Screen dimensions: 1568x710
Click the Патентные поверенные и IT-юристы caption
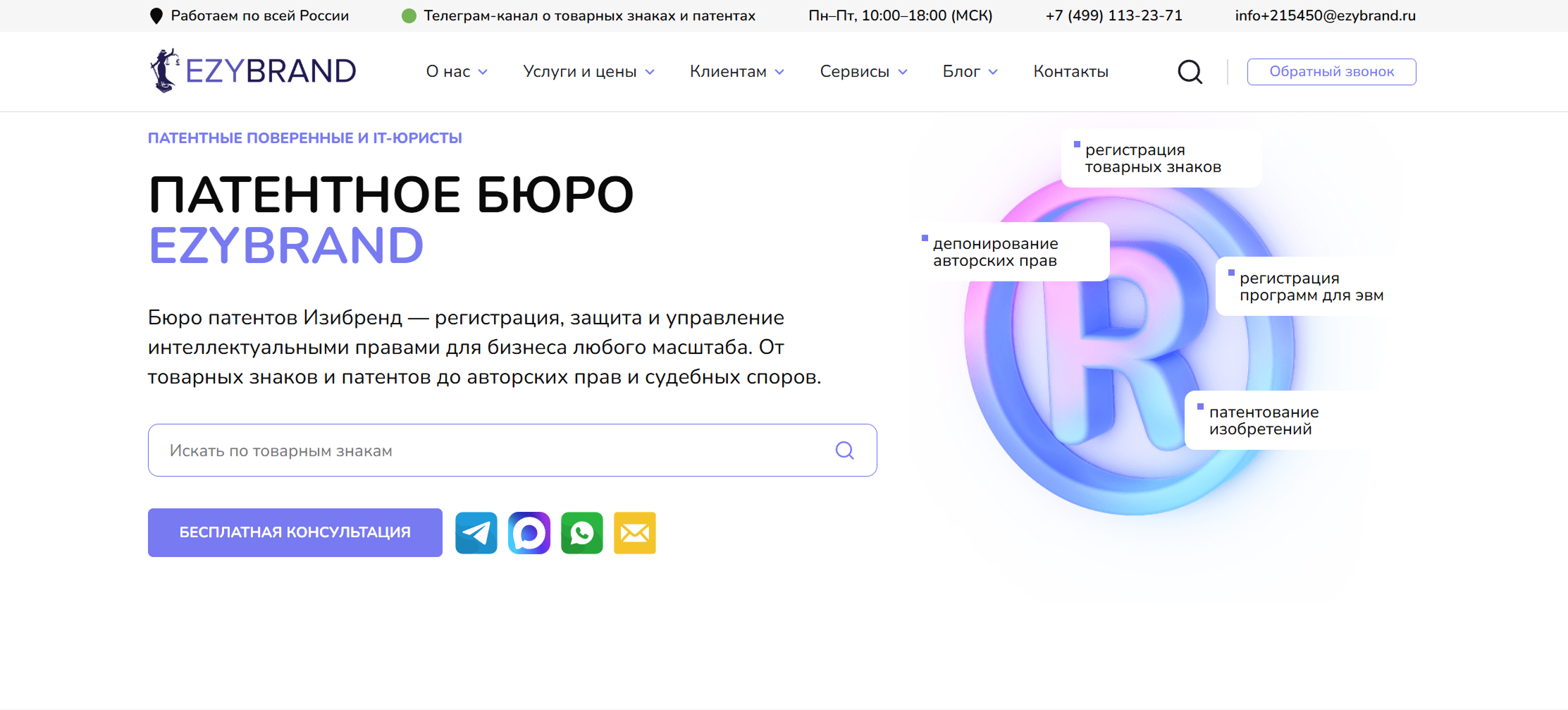(305, 138)
